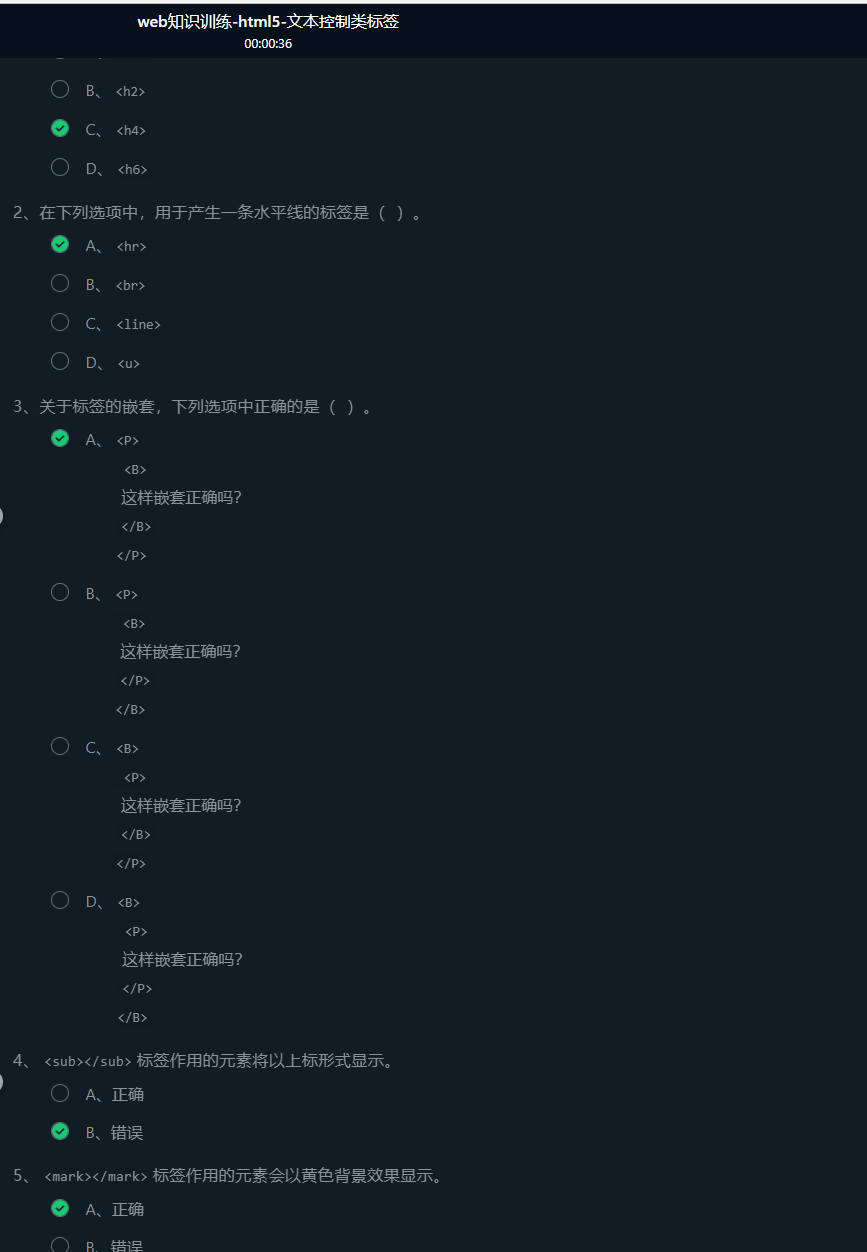867x1252 pixels.
Task: Select option C <line> for question 2
Action: (x=59, y=321)
